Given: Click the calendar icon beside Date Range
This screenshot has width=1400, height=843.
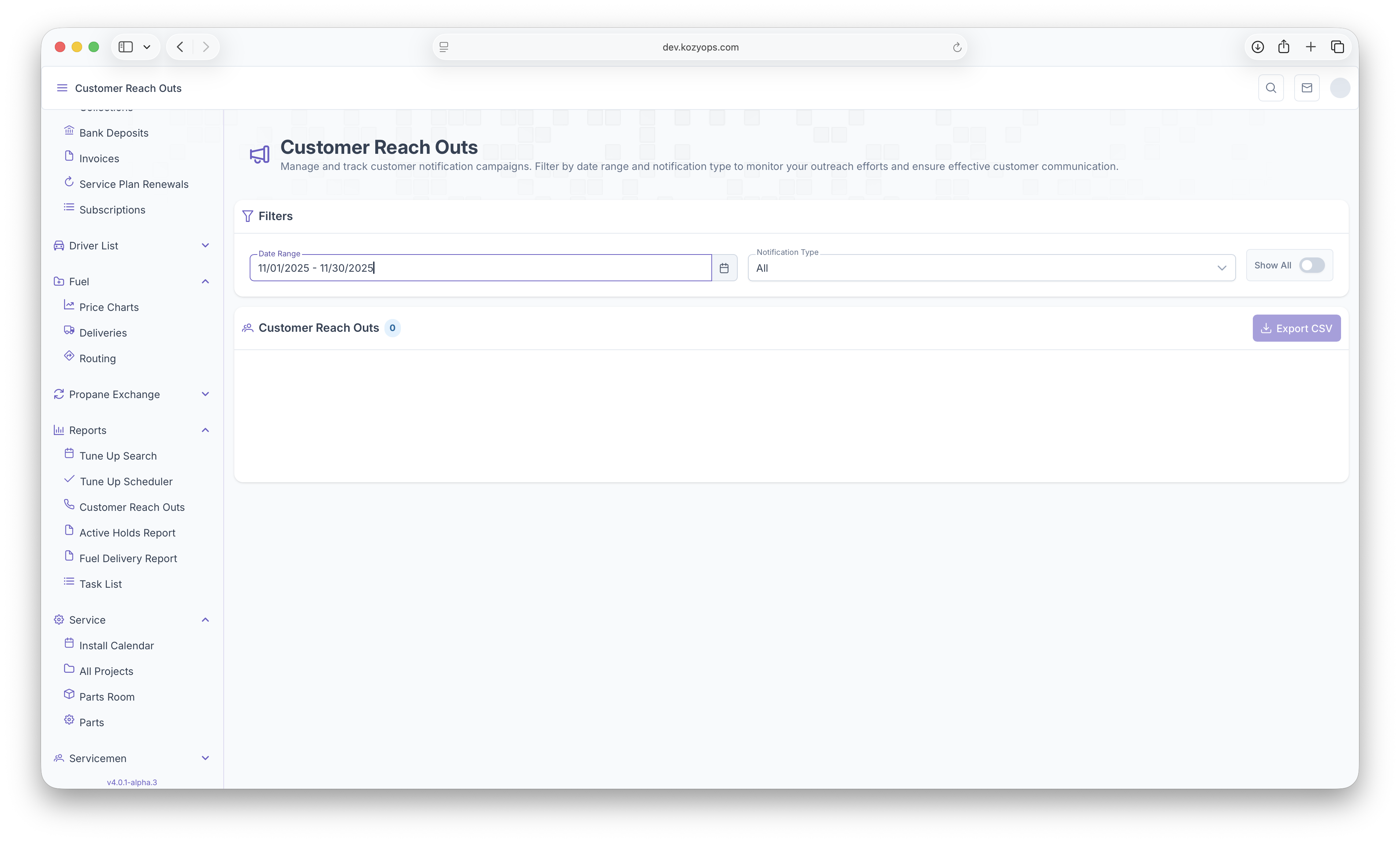Looking at the screenshot, I should (x=724, y=268).
